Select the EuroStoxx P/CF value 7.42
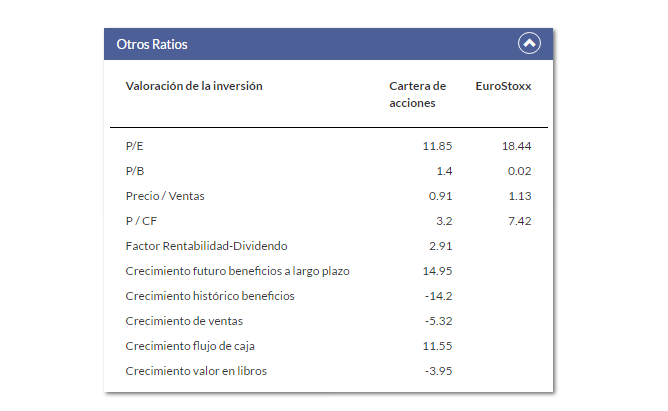The image size is (668, 411). 520,221
